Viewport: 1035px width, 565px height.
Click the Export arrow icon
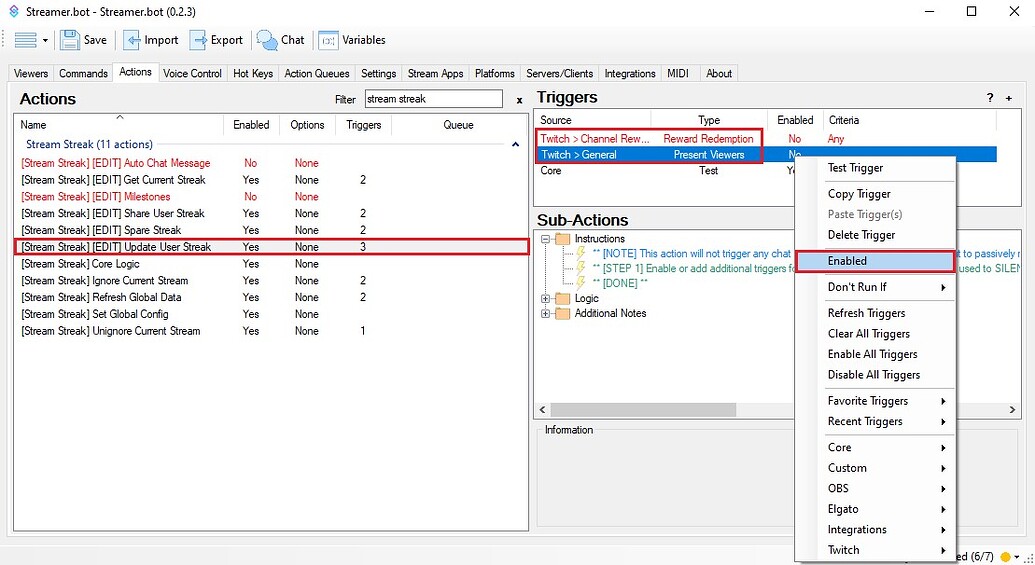[x=198, y=40]
